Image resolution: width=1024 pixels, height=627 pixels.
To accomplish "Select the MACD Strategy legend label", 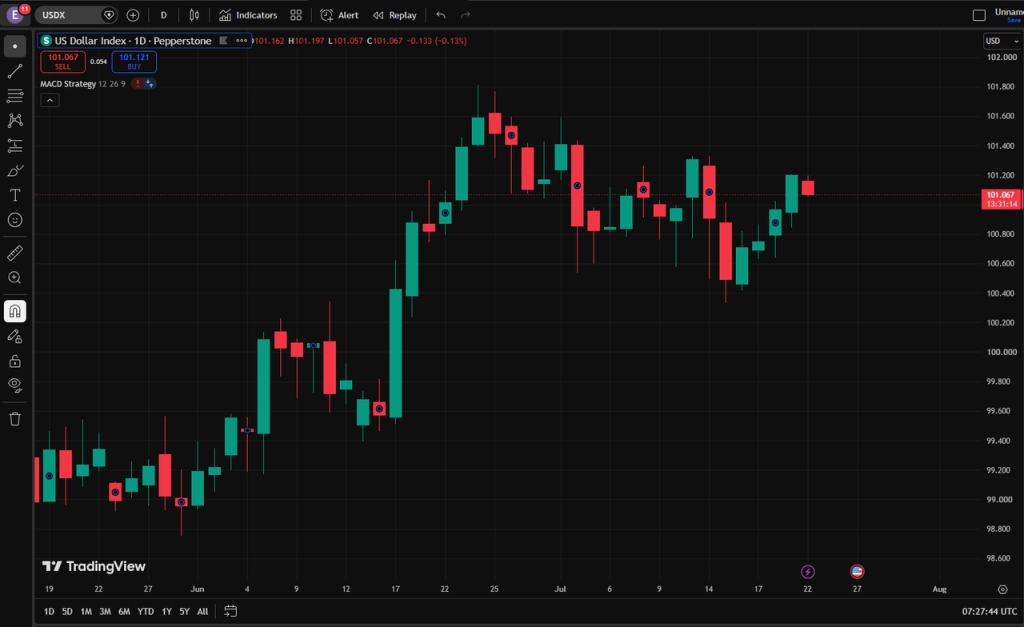I will click(x=68, y=84).
